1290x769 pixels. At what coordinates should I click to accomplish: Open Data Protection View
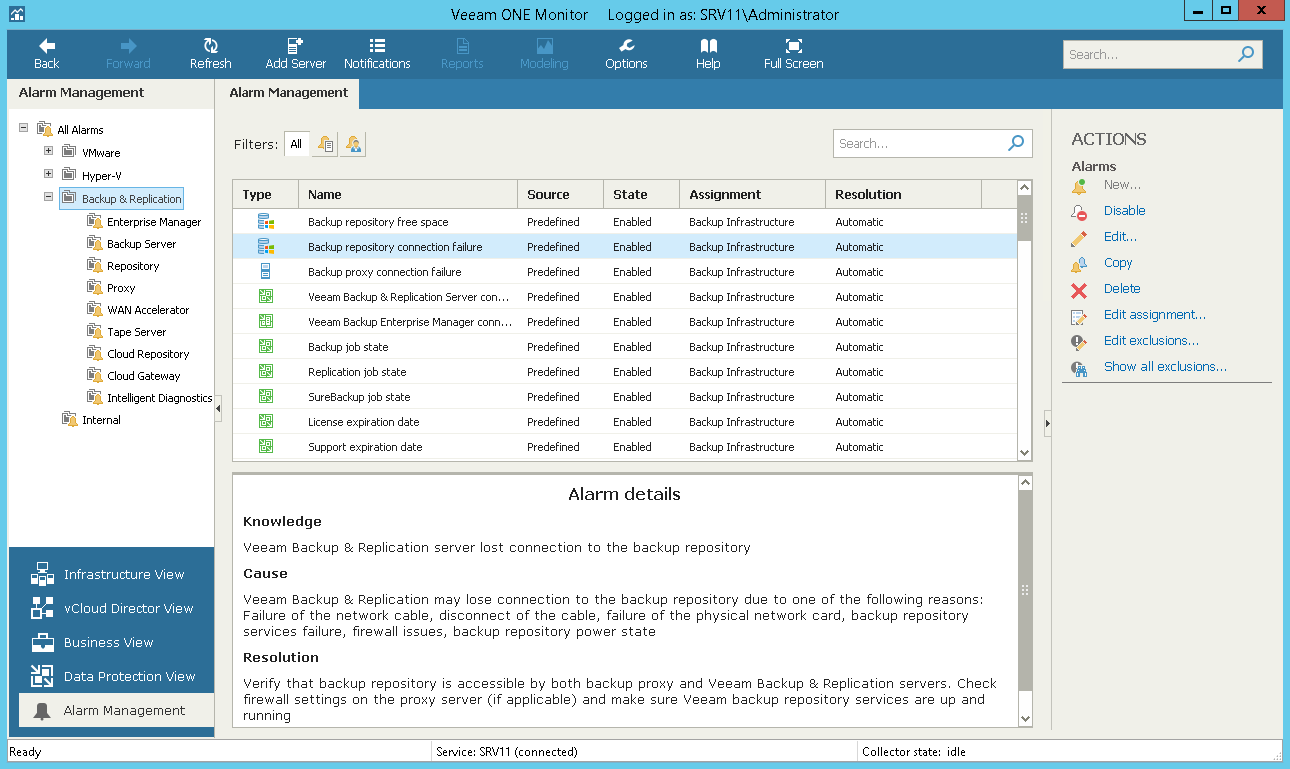tap(111, 676)
